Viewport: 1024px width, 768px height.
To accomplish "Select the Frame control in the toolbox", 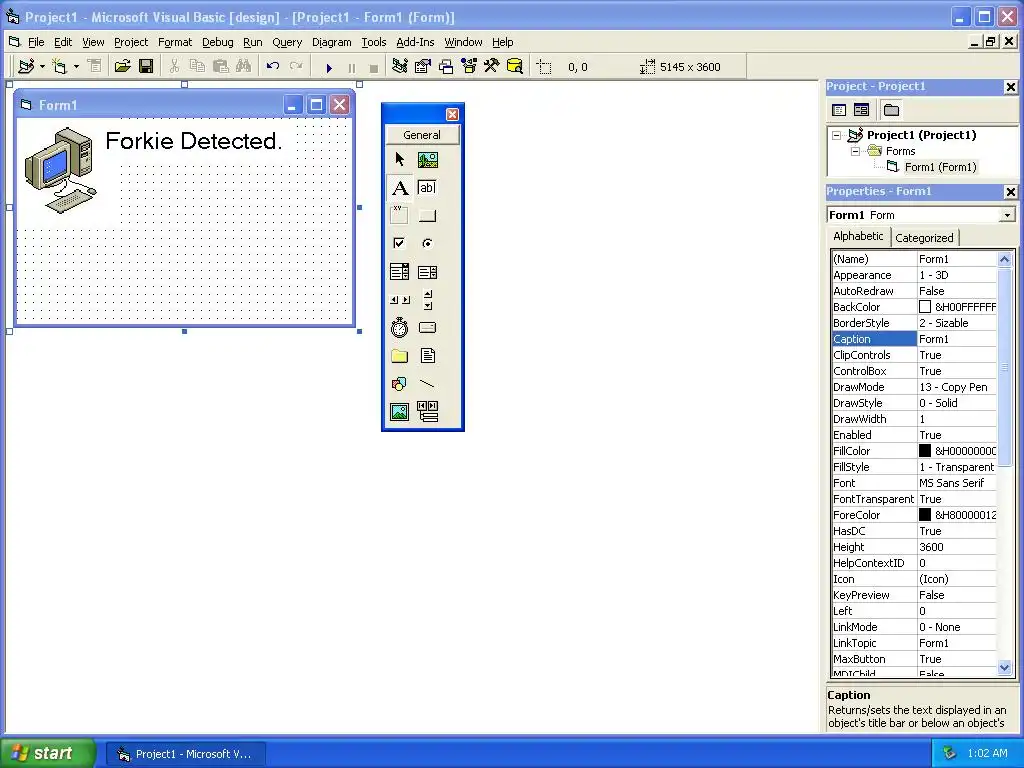I will point(400,216).
